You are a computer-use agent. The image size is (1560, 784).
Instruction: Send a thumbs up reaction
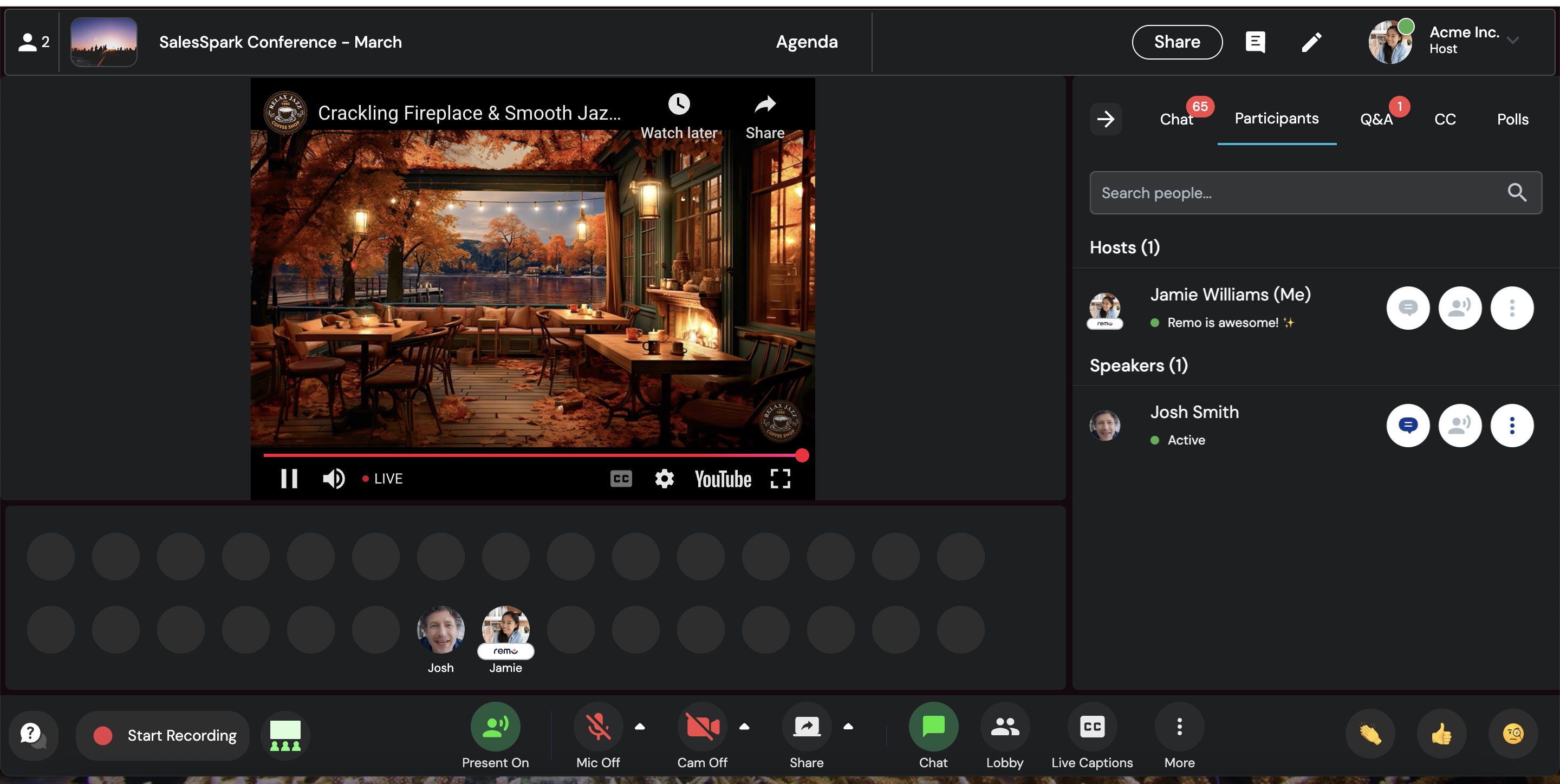point(1441,734)
